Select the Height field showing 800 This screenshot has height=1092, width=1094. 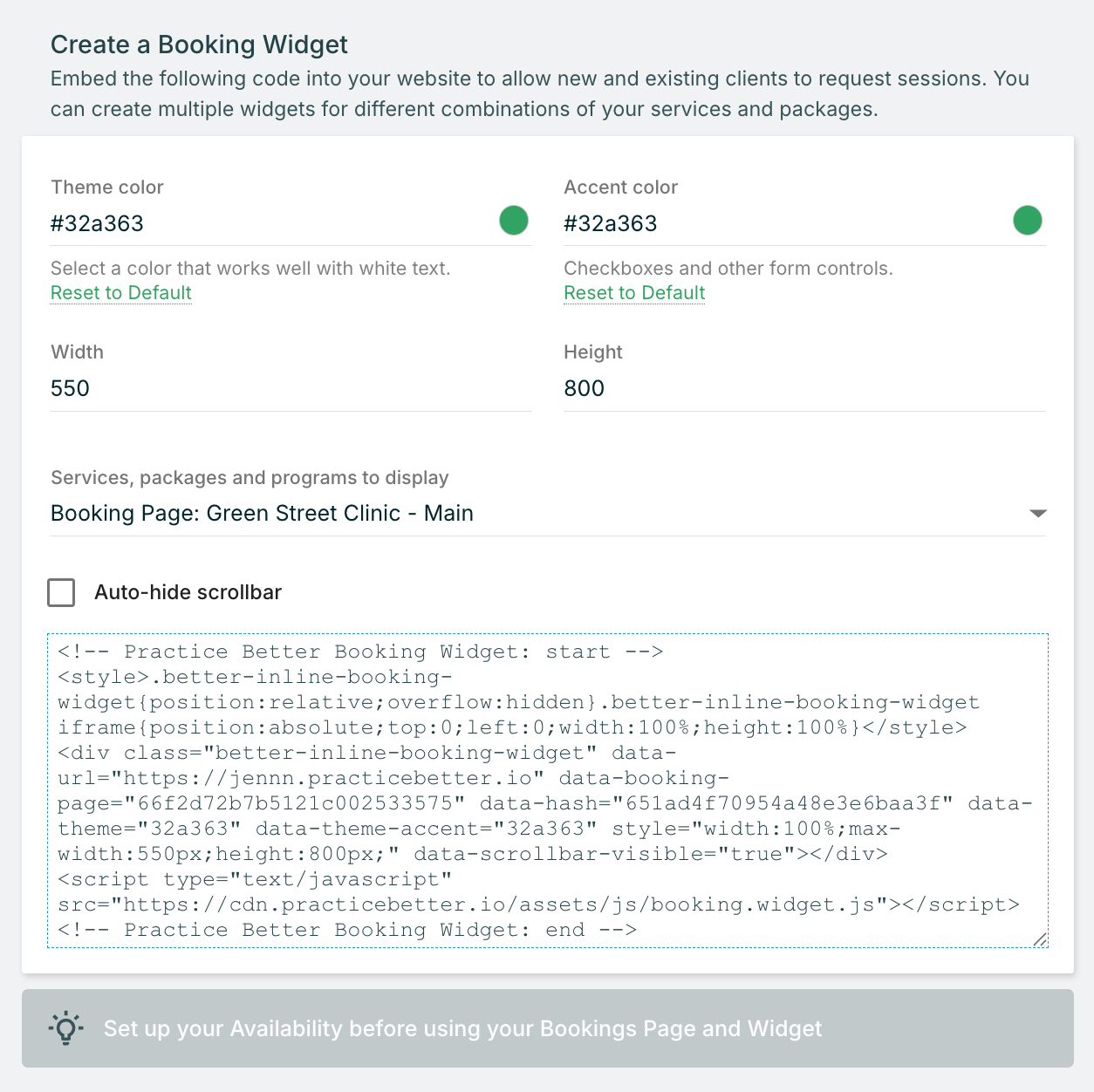coord(803,389)
